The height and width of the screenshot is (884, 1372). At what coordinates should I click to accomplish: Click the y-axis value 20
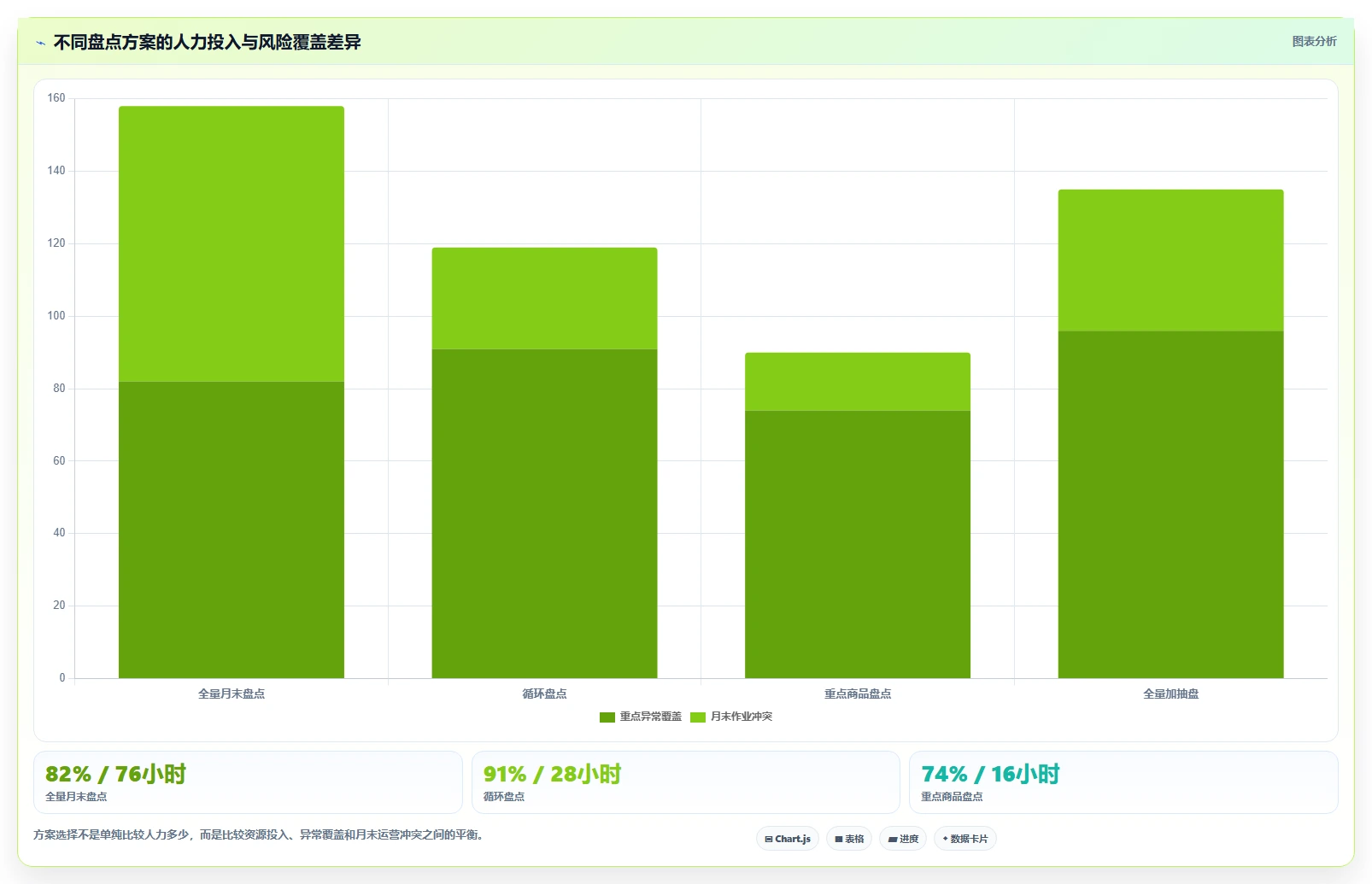(59, 606)
